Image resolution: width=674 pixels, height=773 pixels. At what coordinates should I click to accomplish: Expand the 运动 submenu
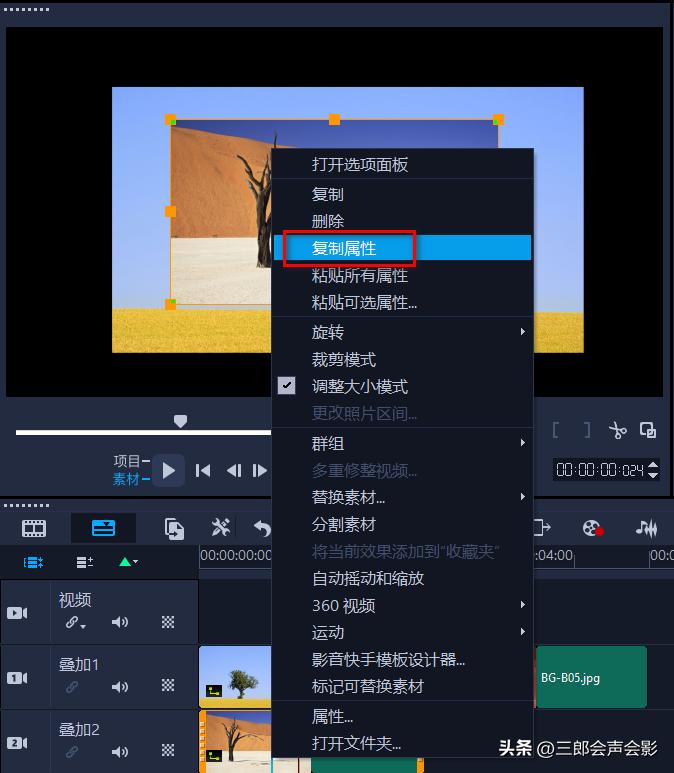(402, 632)
